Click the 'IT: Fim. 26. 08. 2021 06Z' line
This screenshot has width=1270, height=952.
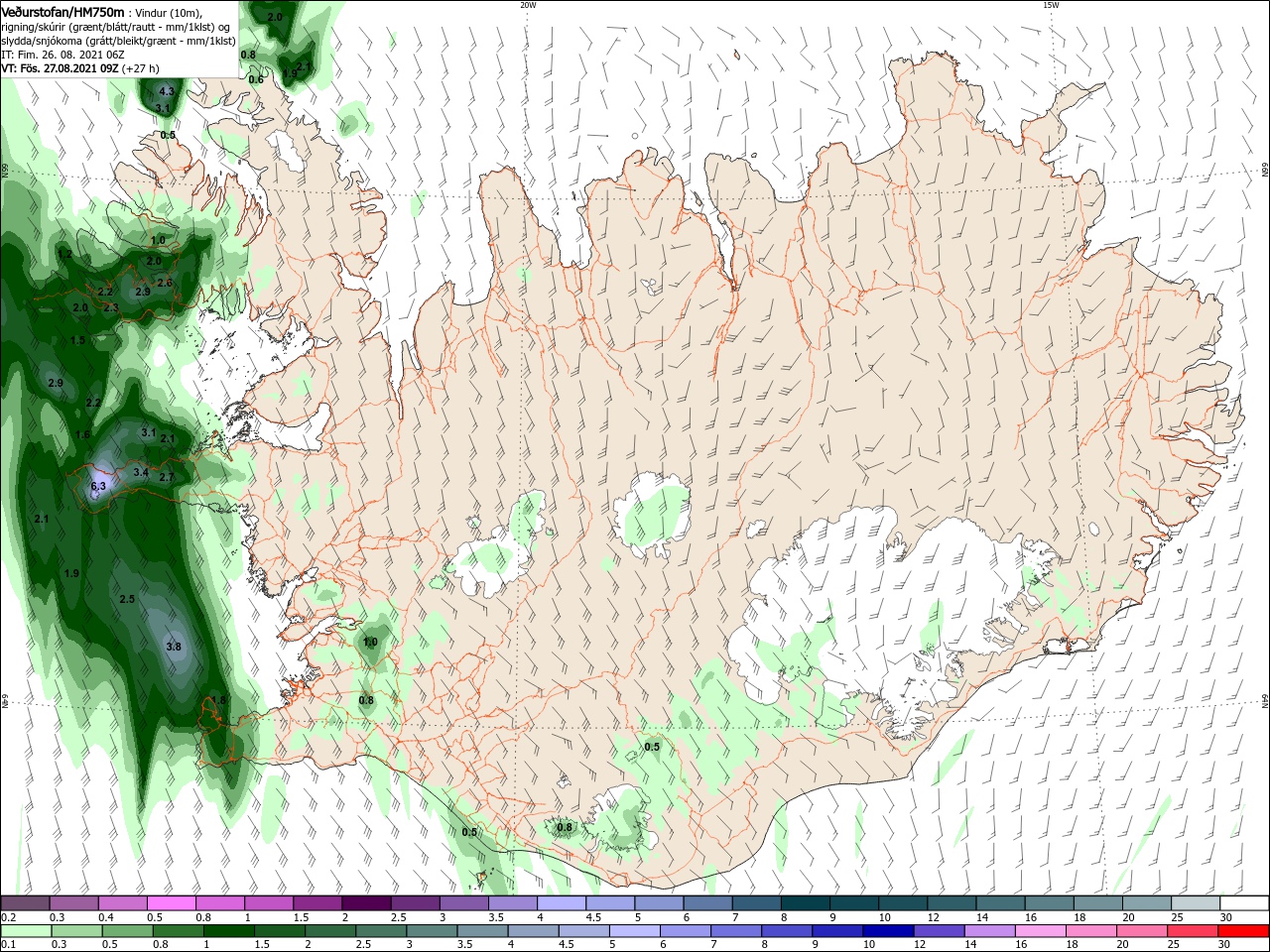click(x=61, y=55)
